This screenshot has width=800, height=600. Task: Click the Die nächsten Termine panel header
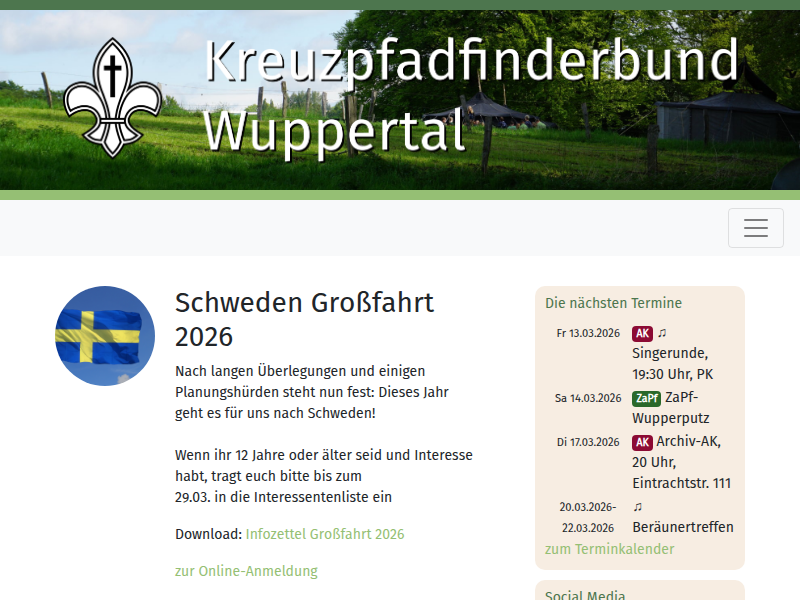tap(613, 303)
